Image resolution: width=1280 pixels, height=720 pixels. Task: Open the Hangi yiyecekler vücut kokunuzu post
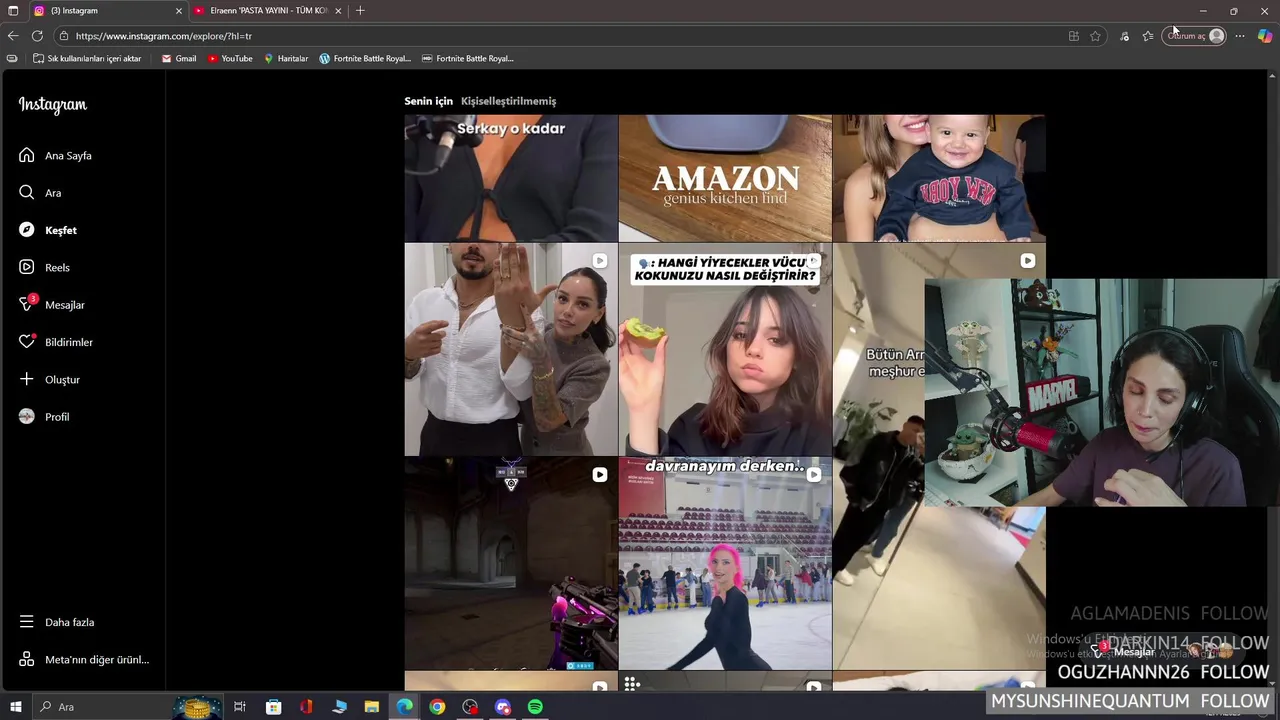[x=725, y=349]
